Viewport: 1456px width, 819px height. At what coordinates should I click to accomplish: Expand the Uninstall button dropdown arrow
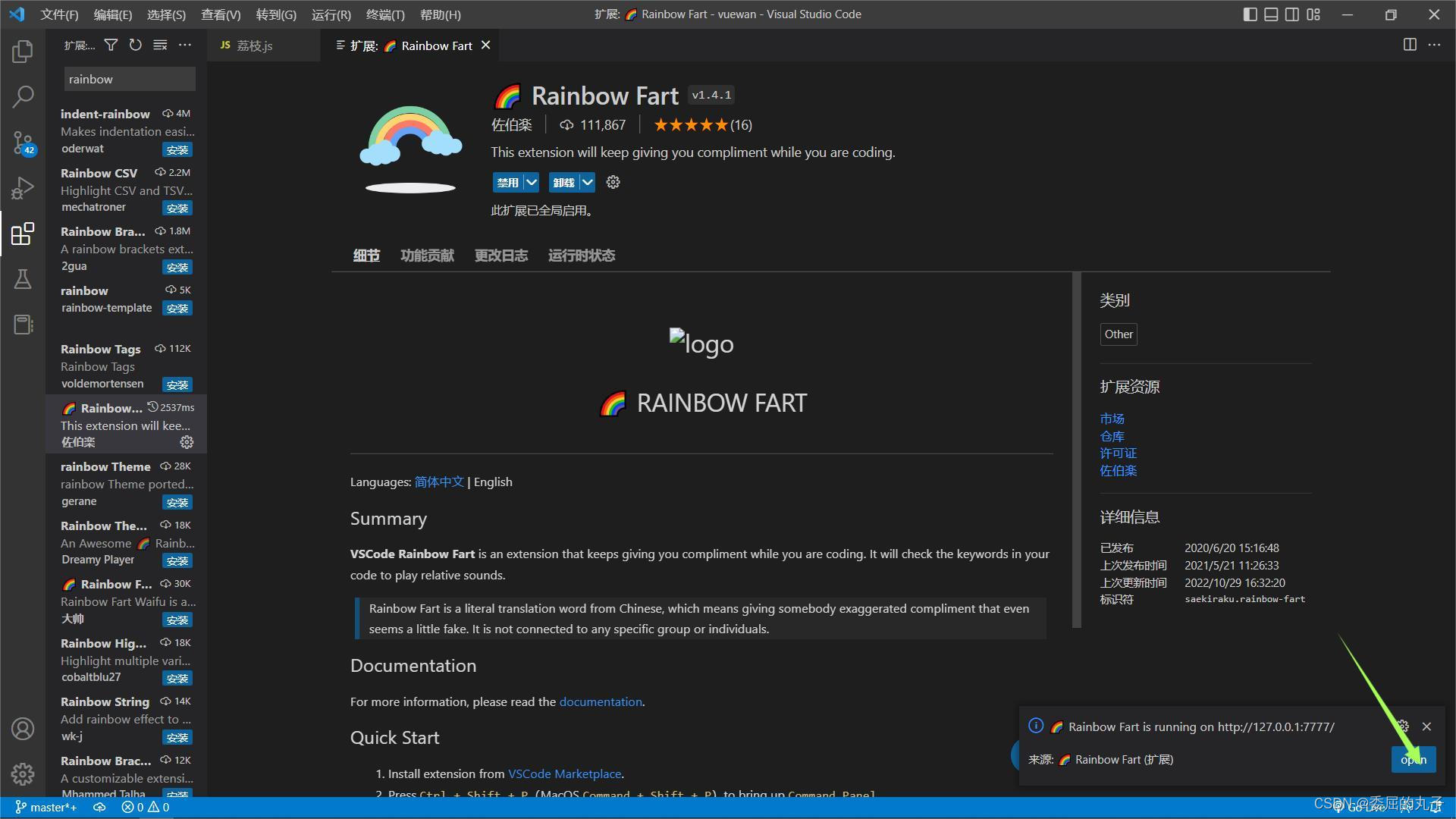[x=588, y=182]
